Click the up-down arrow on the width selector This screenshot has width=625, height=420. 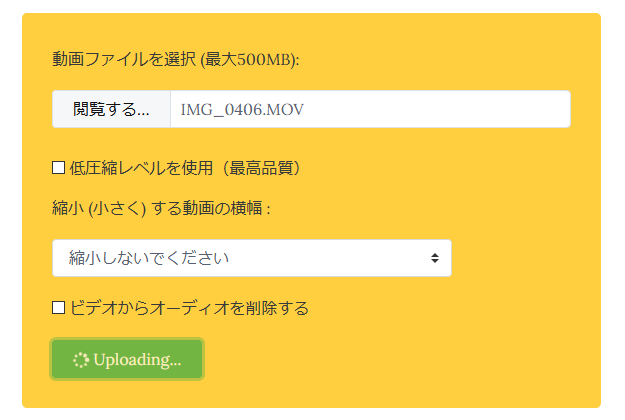tap(435, 258)
